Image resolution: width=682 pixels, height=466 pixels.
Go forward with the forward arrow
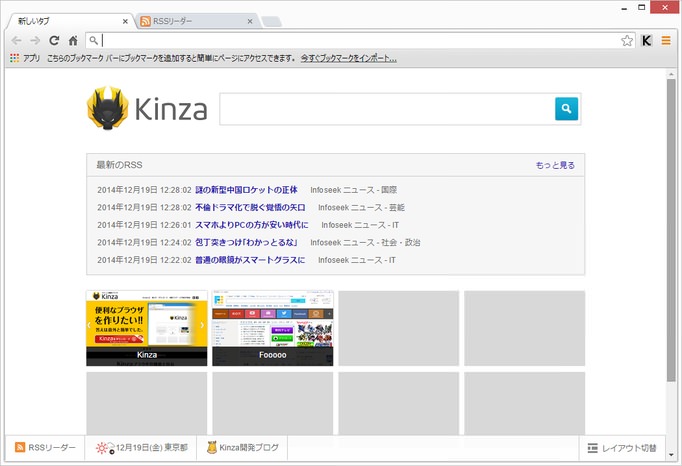35,41
